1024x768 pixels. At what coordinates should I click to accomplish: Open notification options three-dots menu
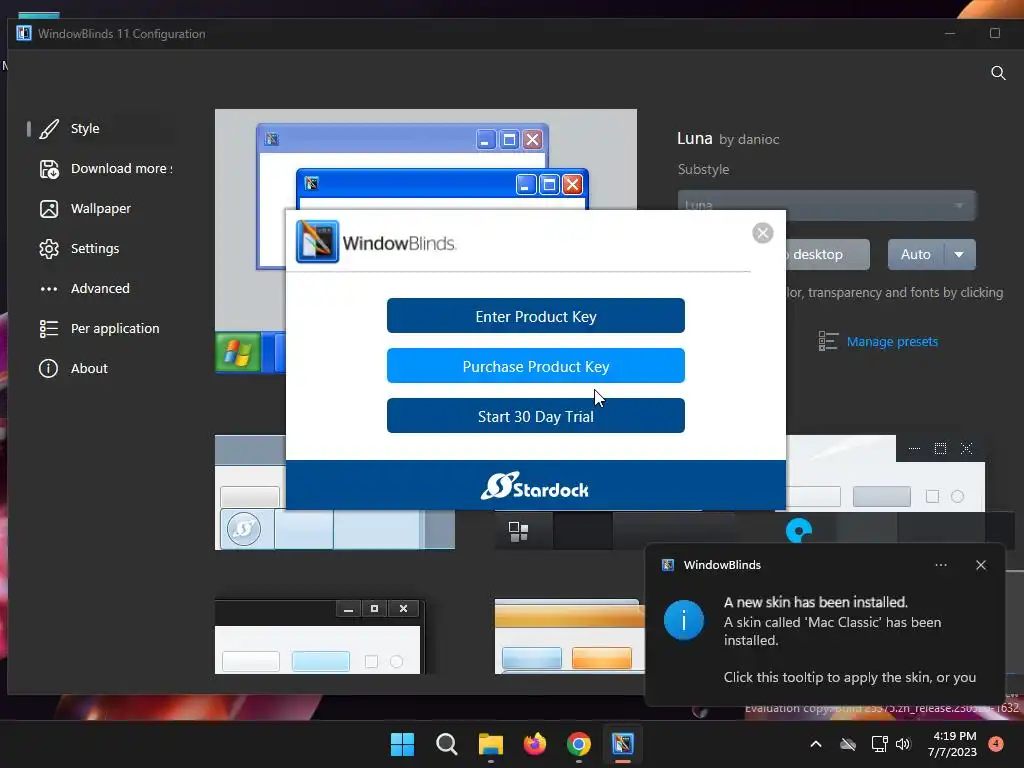click(x=940, y=565)
